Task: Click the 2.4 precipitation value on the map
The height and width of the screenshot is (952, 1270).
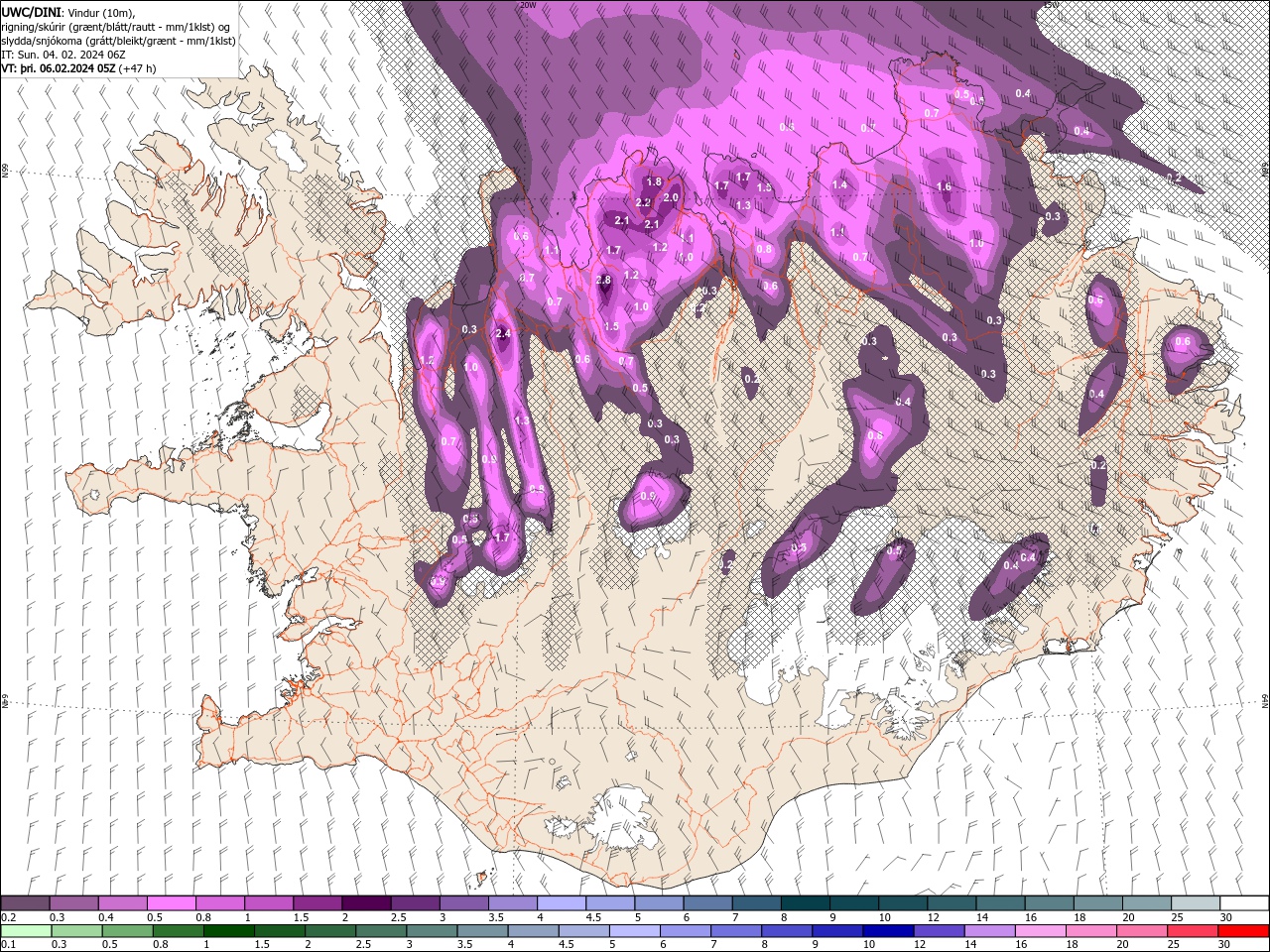Action: (x=503, y=334)
